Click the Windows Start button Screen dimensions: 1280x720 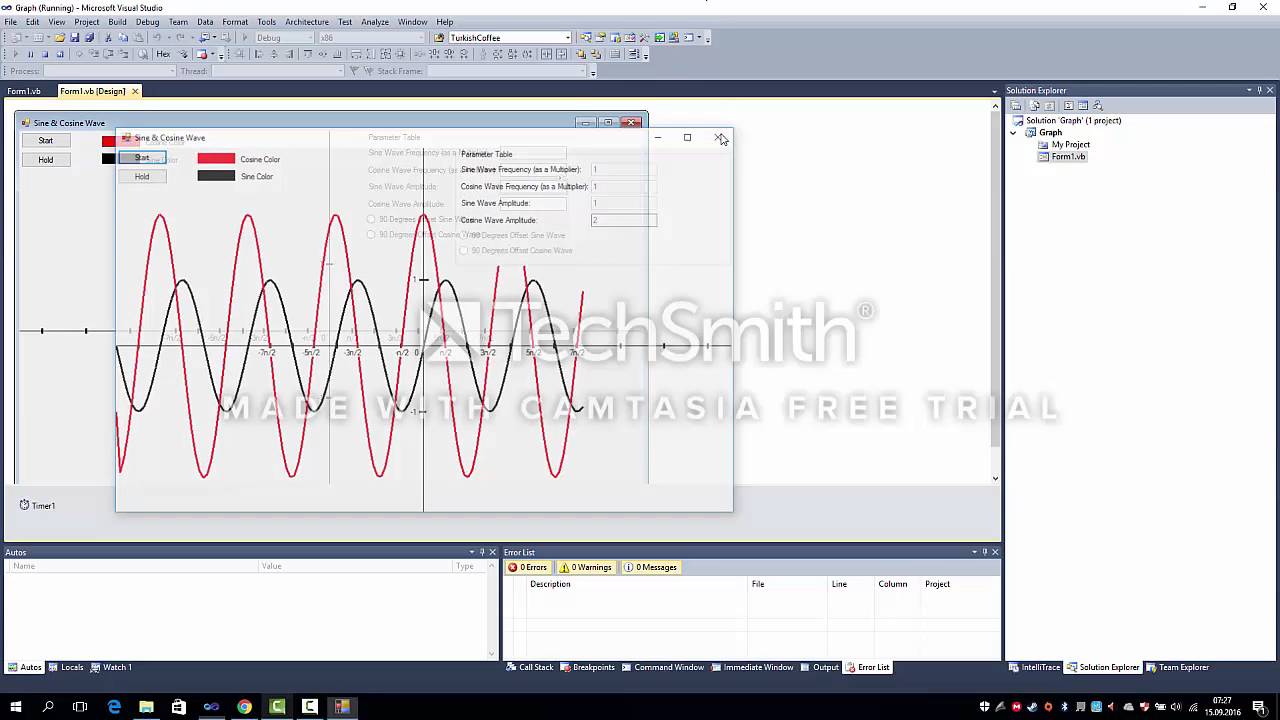(x=16, y=707)
